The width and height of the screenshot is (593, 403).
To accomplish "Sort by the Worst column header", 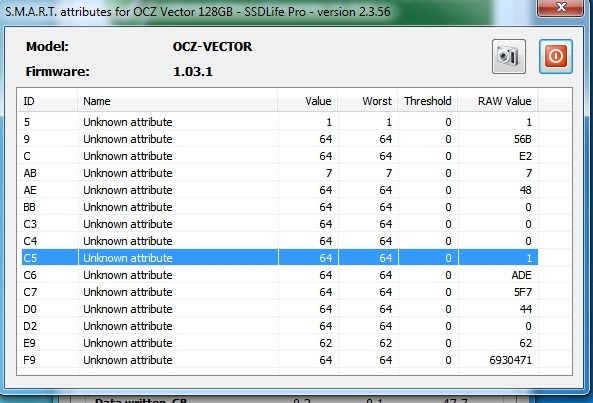I will tap(367, 101).
